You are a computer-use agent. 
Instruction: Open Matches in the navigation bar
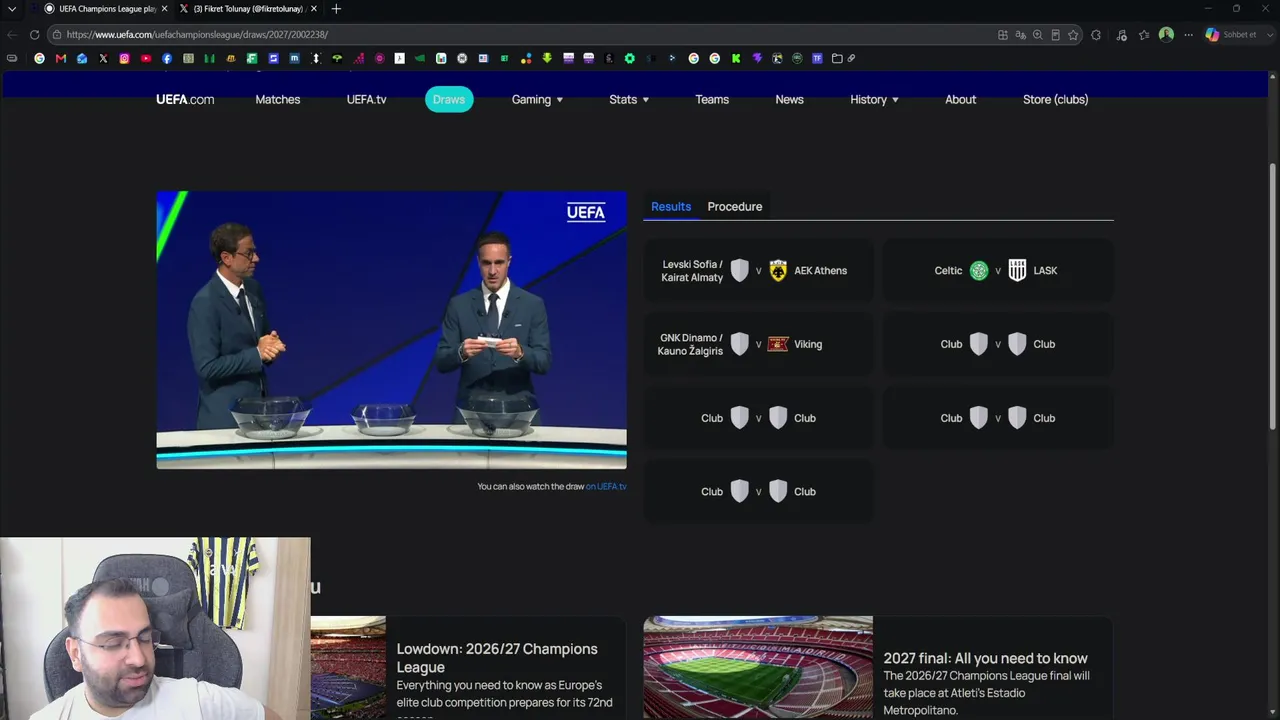[278, 100]
